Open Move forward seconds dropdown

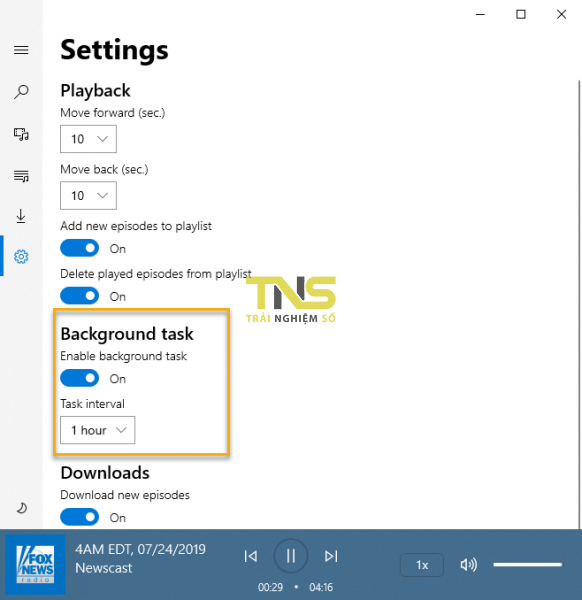pos(88,139)
